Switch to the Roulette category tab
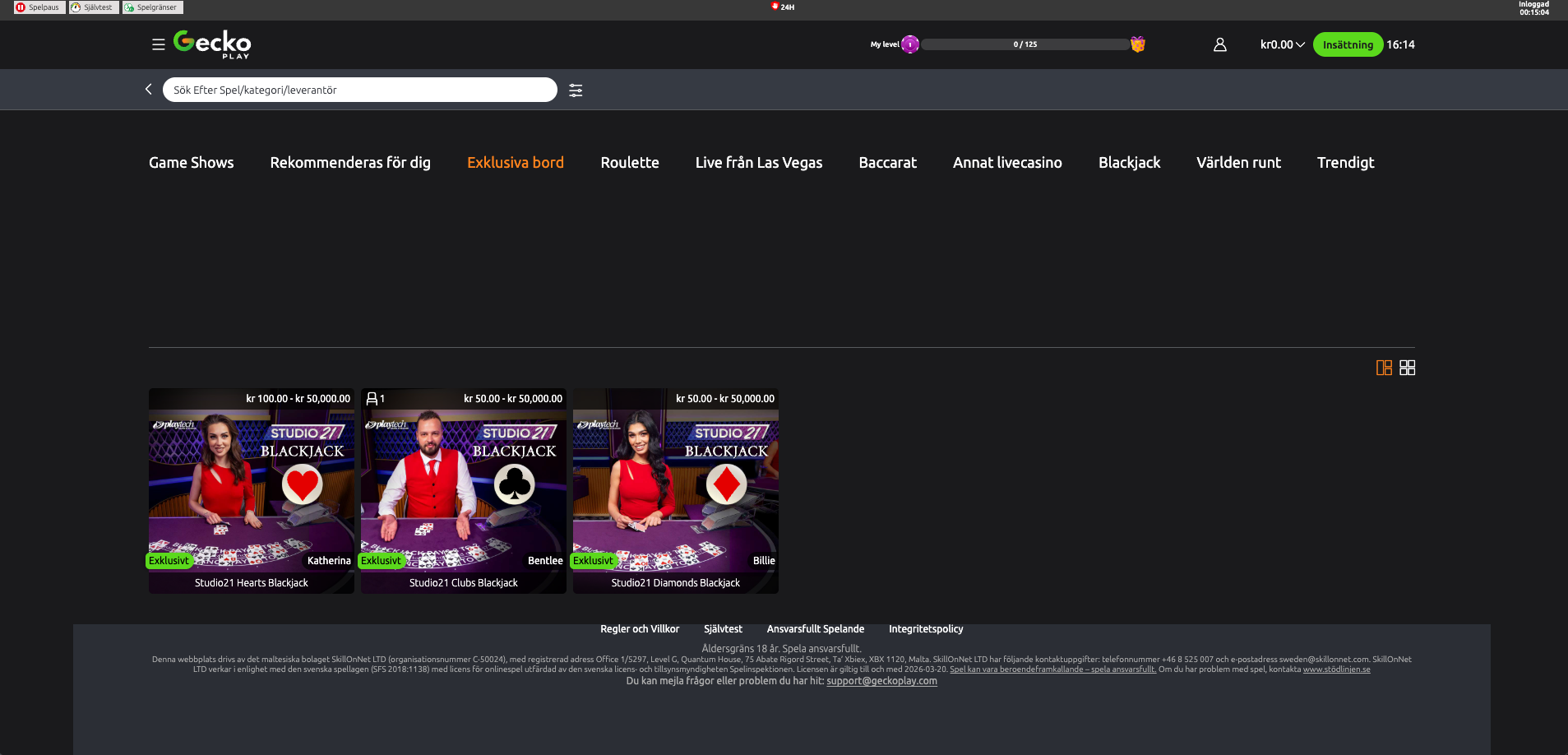Screen dimensions: 1568x755 tap(630, 162)
